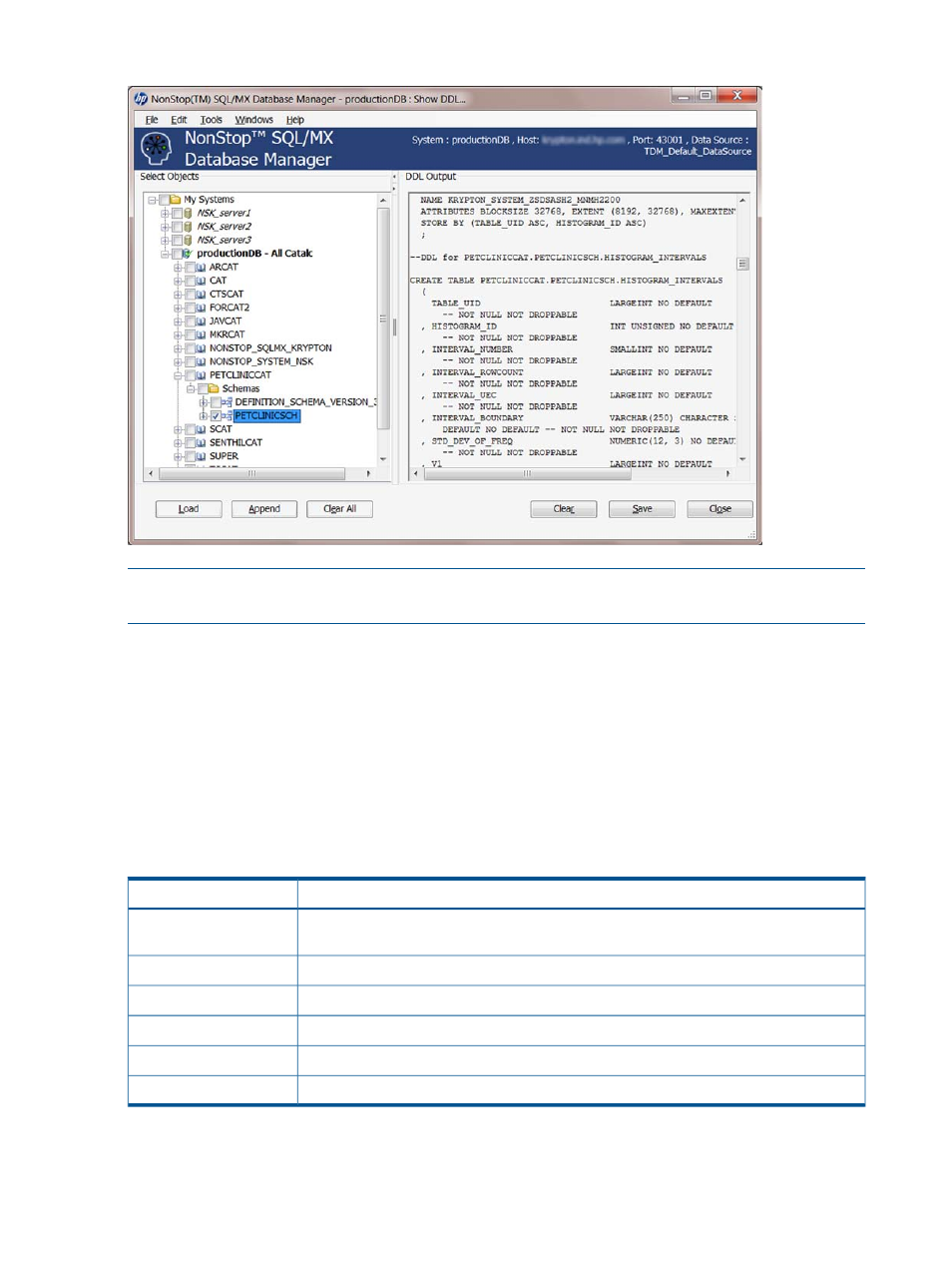Expand the PETCLINICSCH schema node
952x1268 pixels.
[x=204, y=415]
